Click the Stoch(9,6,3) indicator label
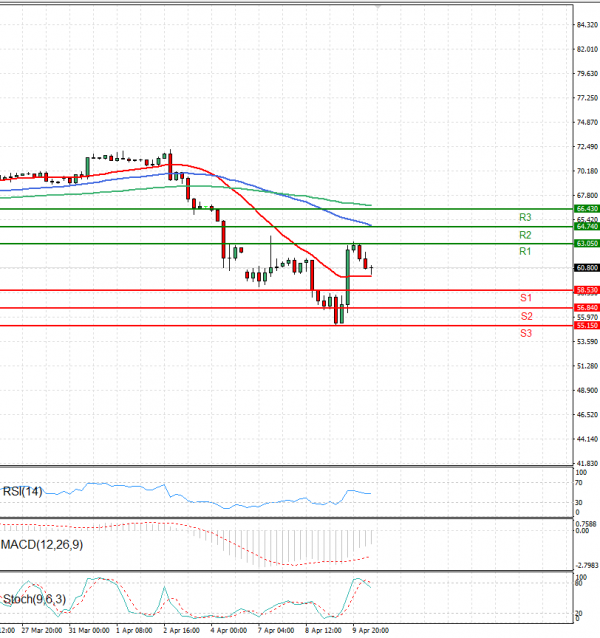 pyautogui.click(x=34, y=599)
